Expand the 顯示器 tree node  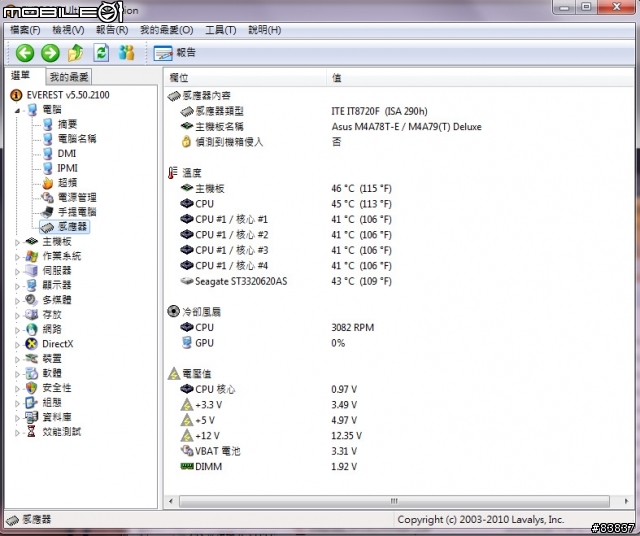17,287
